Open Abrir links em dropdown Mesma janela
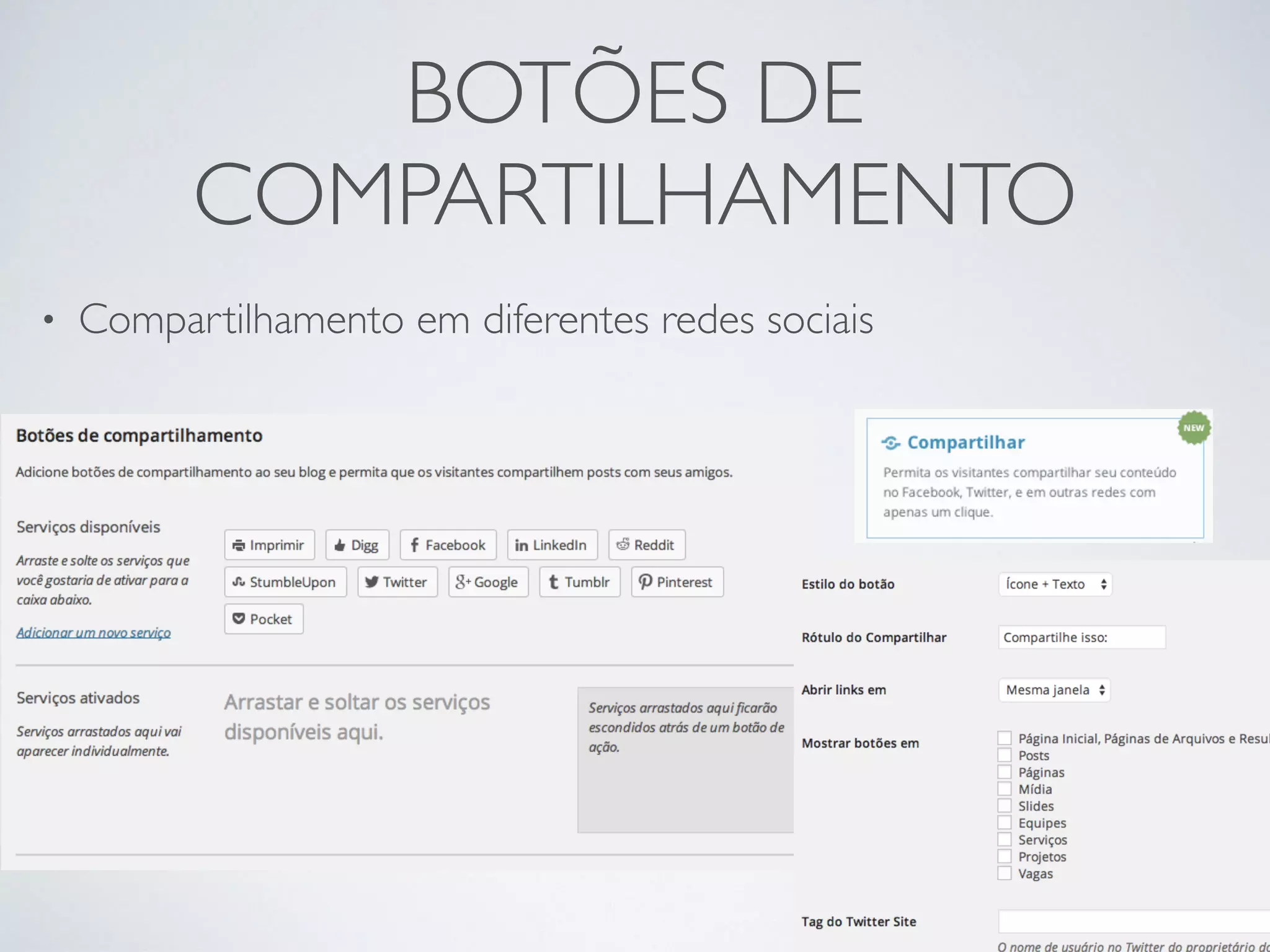 click(x=1054, y=690)
